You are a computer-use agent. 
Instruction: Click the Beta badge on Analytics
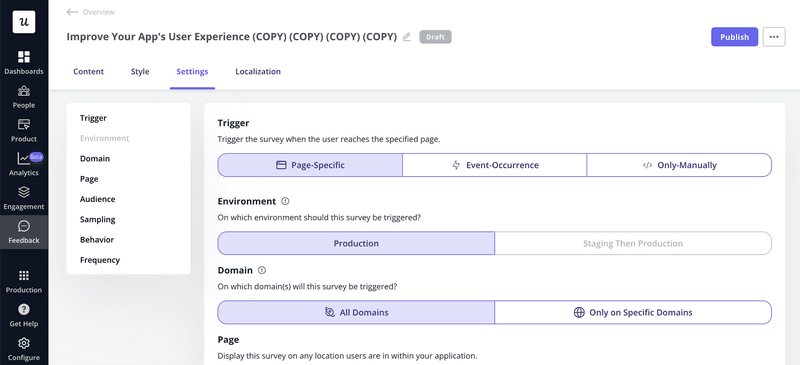pos(36,157)
